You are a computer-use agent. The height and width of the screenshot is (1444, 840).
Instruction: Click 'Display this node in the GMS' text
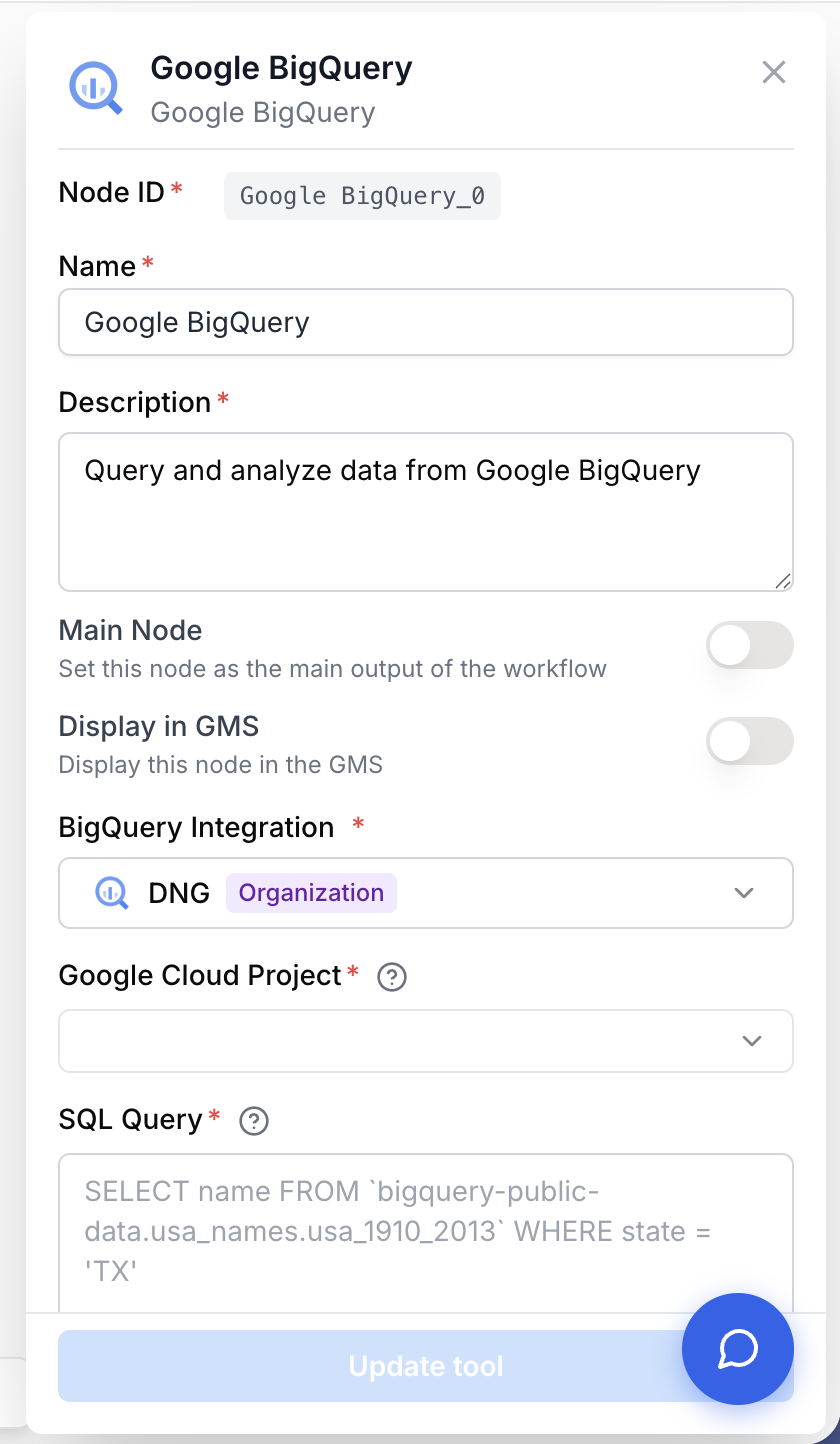click(221, 765)
